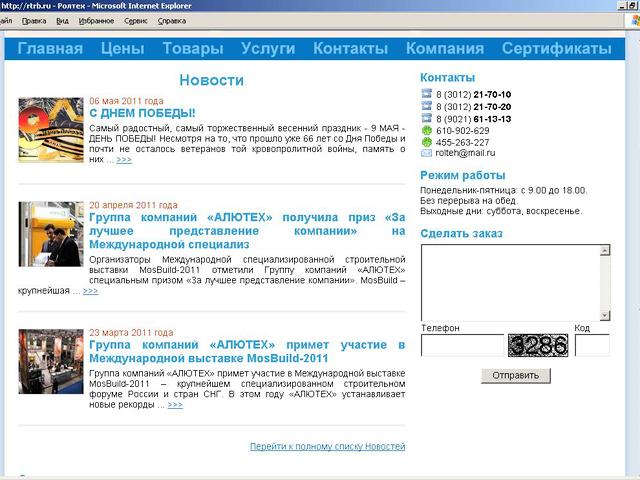Open the С ДНЕМ ПОБЕДЫ! news headline
The image size is (640, 480).
point(142,113)
